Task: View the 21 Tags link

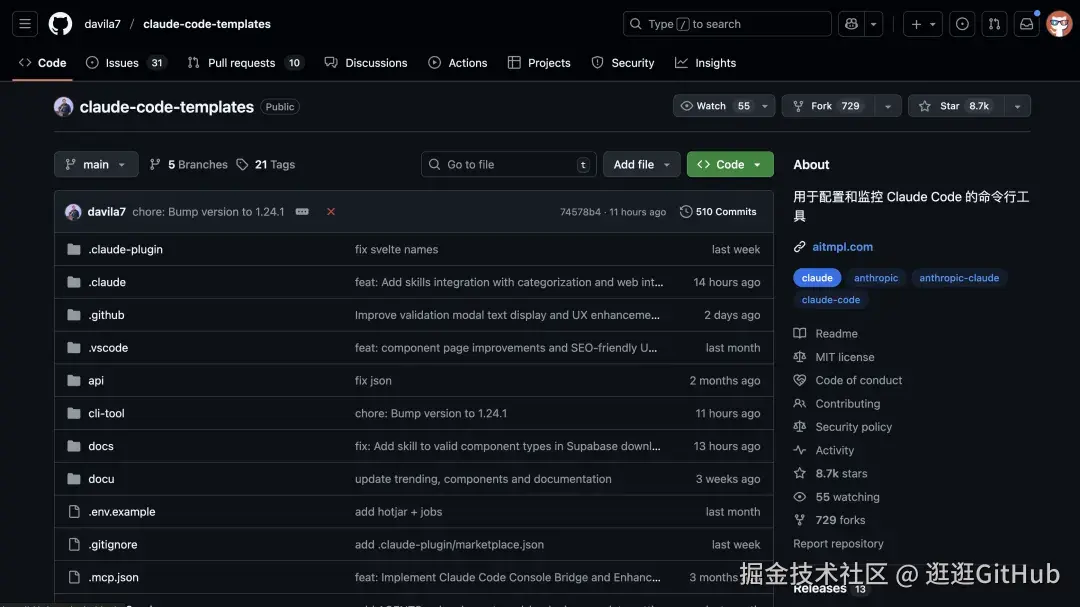Action: 266,165
